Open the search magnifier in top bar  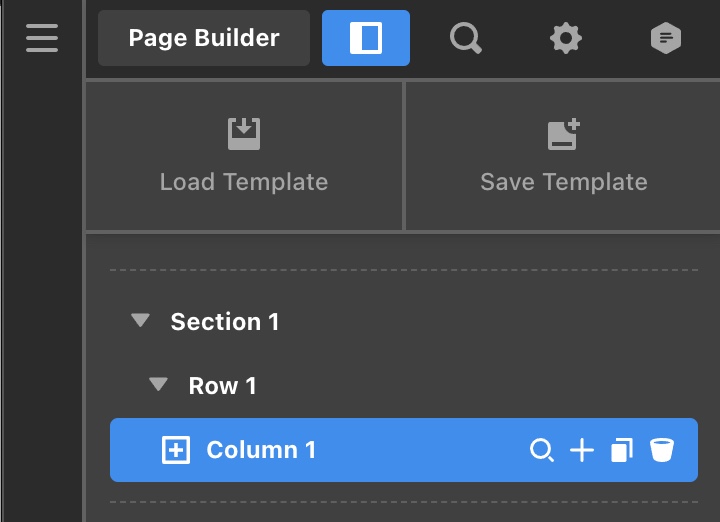466,38
